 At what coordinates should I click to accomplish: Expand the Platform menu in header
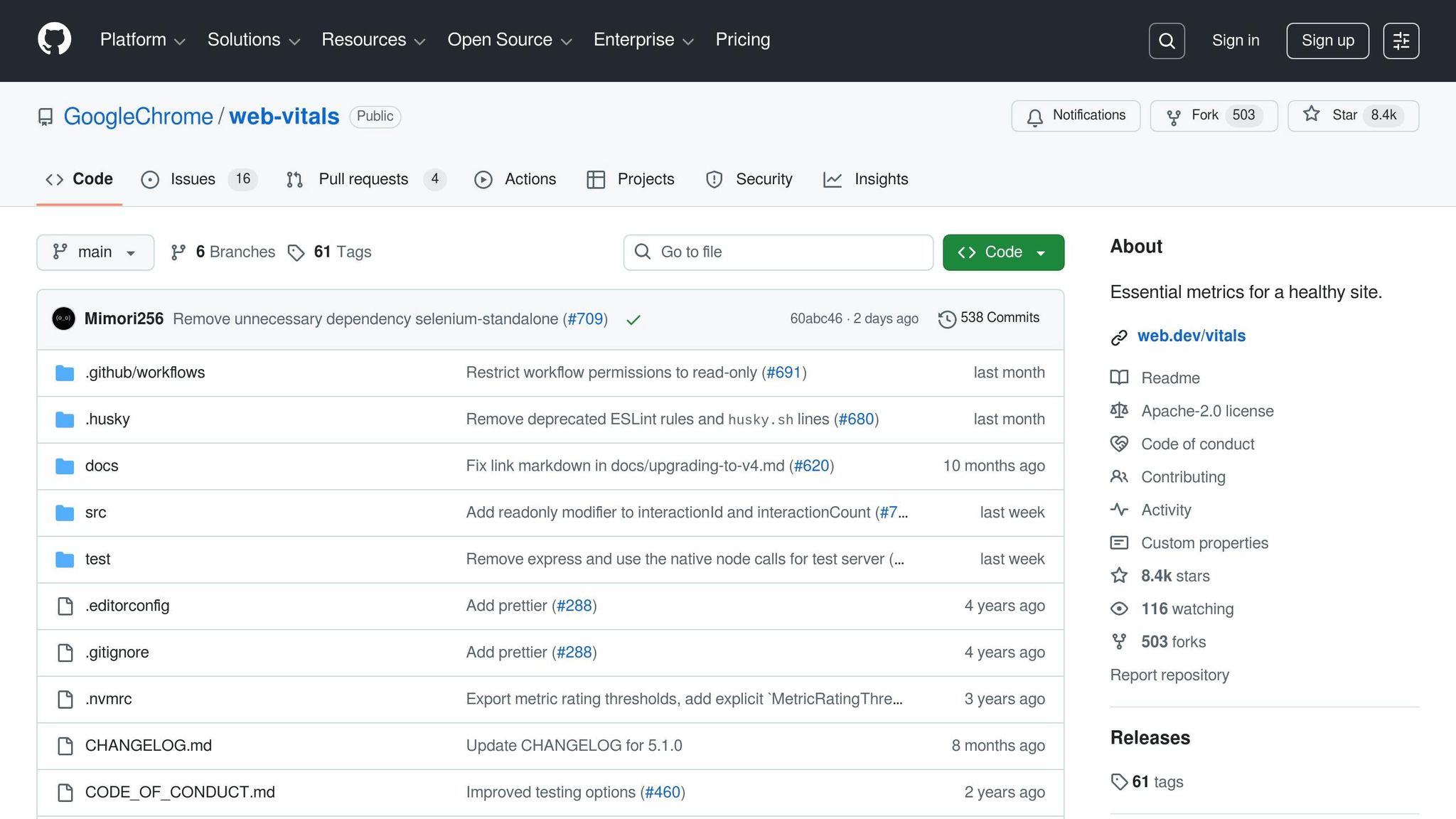point(142,40)
